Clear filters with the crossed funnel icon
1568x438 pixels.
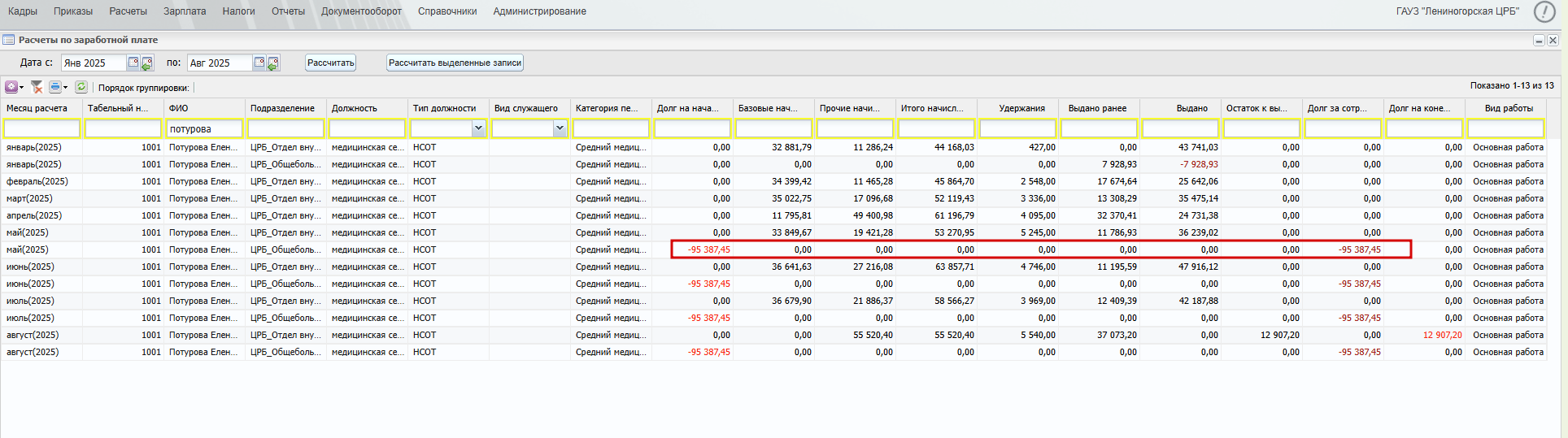pyautogui.click(x=37, y=87)
